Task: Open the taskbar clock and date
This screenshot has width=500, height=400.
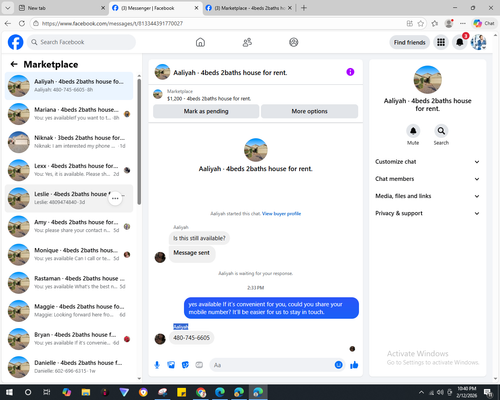Action: pos(467,392)
